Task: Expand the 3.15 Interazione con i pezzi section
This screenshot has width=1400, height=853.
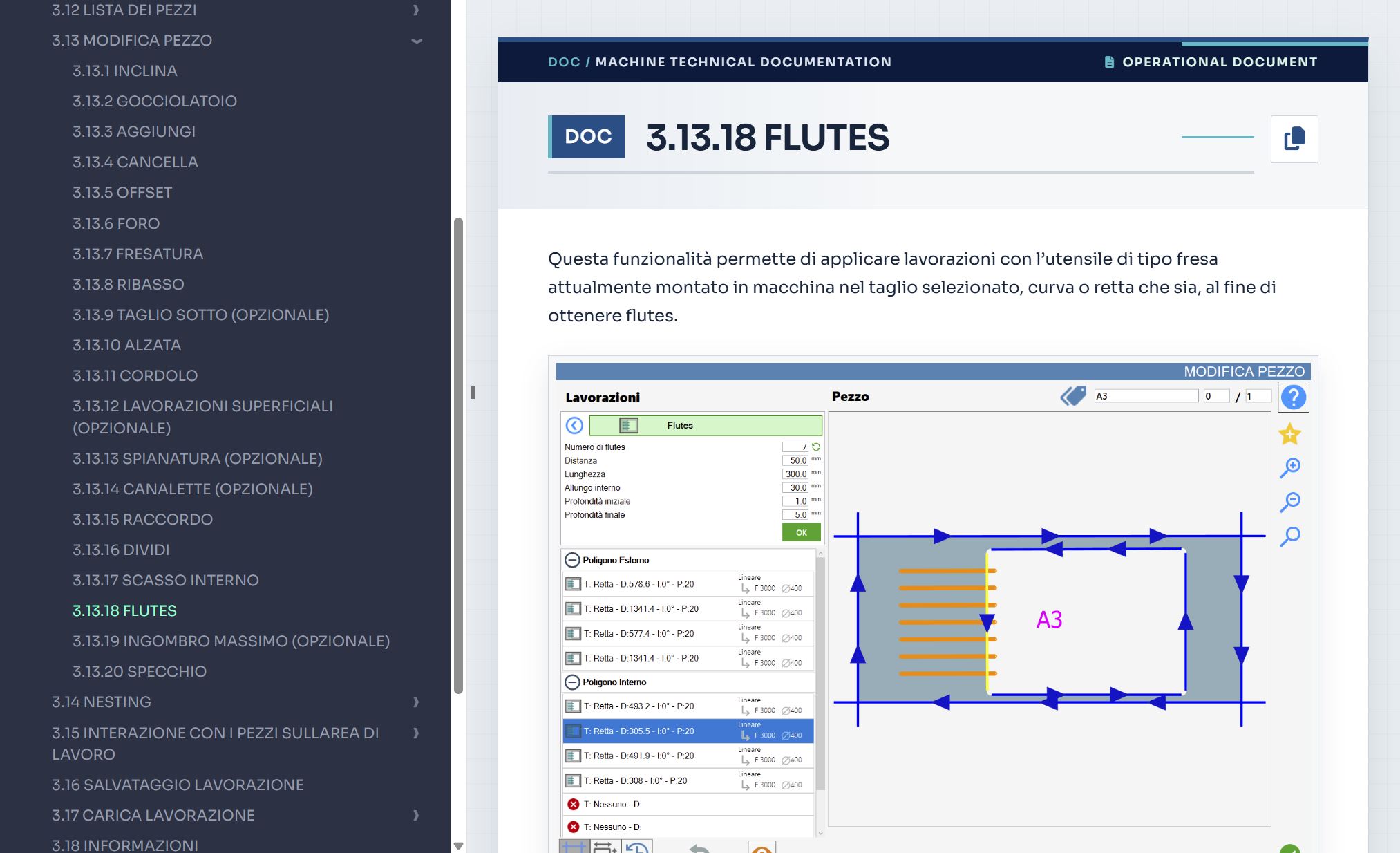Action: tap(416, 733)
